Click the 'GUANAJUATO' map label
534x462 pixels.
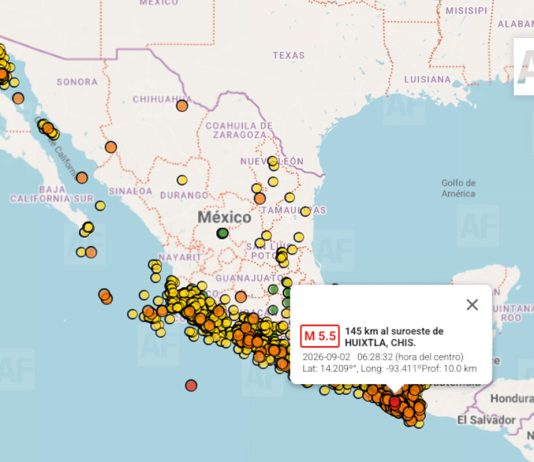[x=250, y=278]
